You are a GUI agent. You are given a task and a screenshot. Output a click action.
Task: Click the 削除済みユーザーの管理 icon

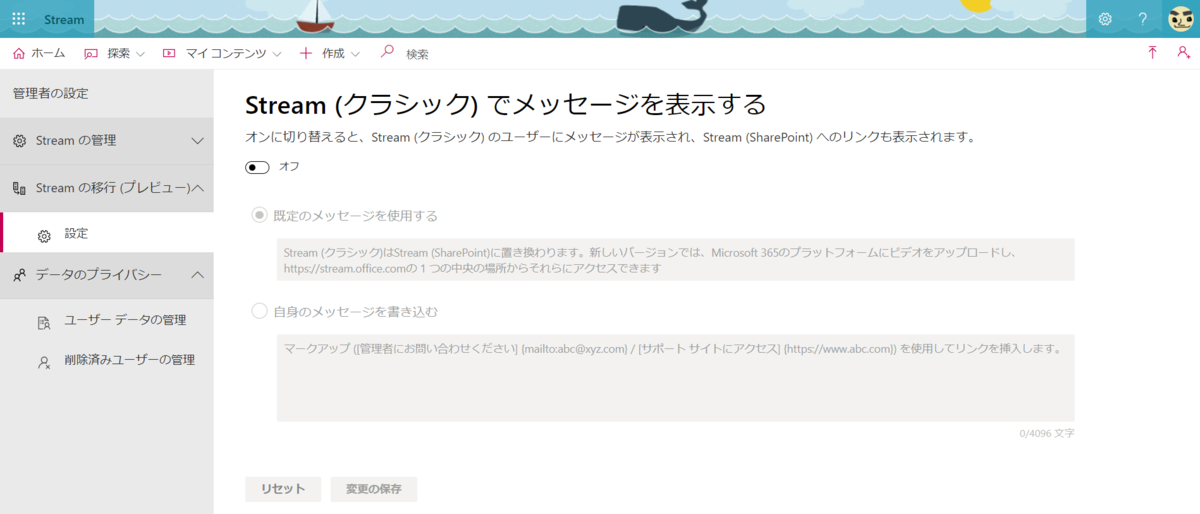point(44,362)
